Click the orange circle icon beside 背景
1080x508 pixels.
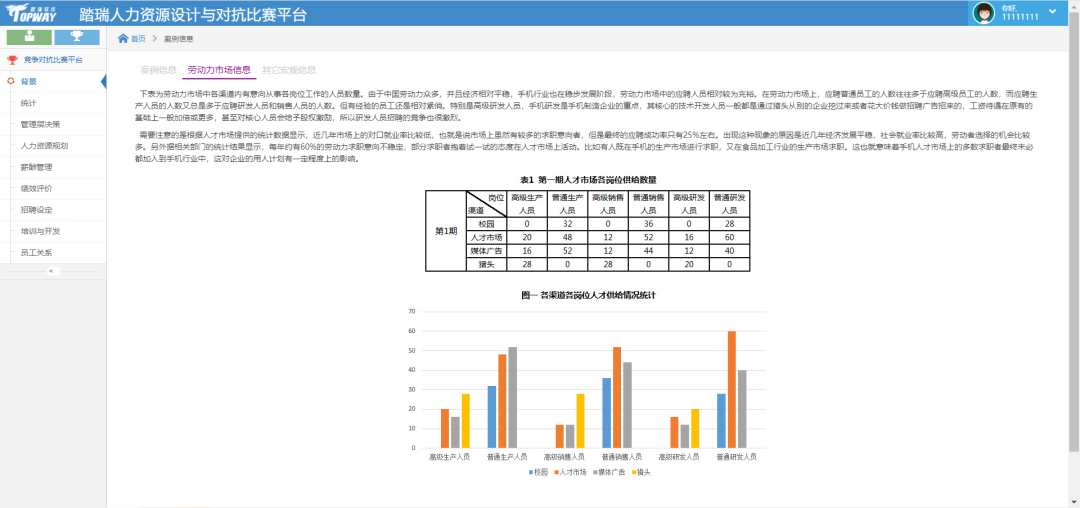[x=11, y=81]
